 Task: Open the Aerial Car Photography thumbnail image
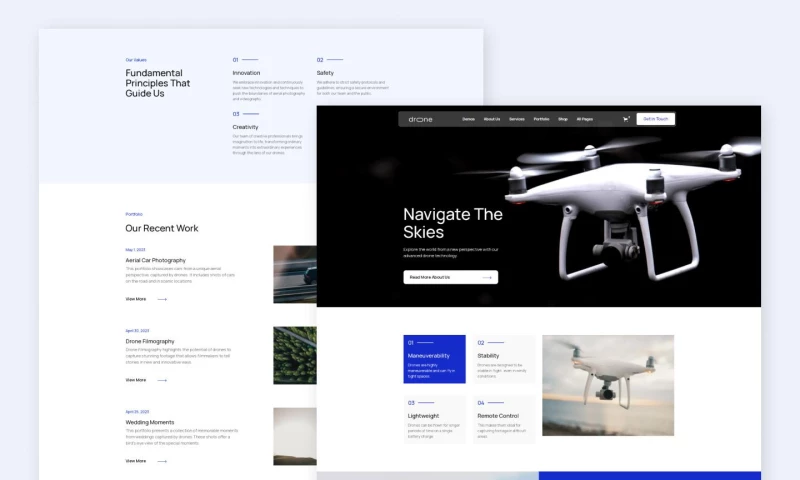click(295, 274)
